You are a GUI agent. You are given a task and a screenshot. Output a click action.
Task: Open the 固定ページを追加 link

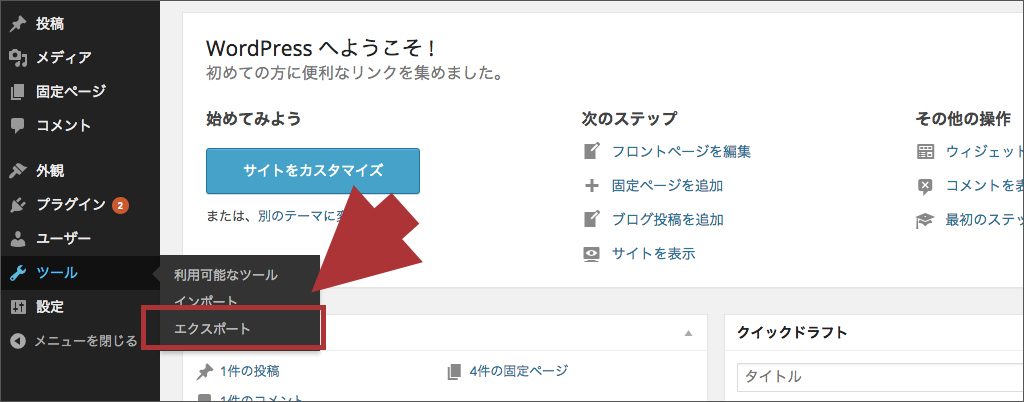click(x=667, y=186)
